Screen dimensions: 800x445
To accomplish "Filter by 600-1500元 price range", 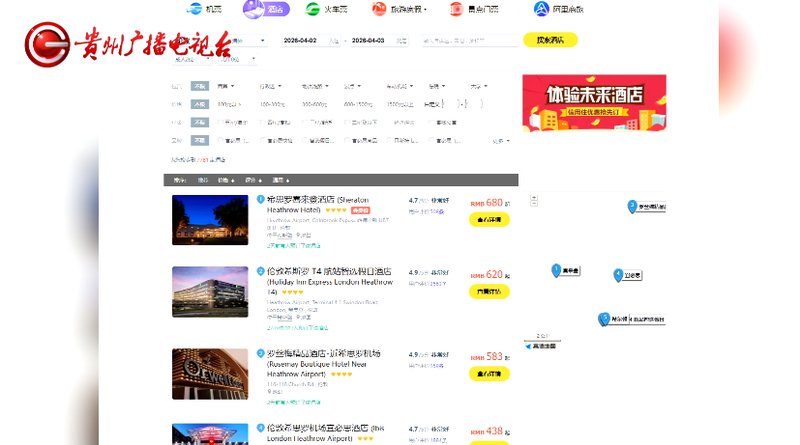I will 358,104.
